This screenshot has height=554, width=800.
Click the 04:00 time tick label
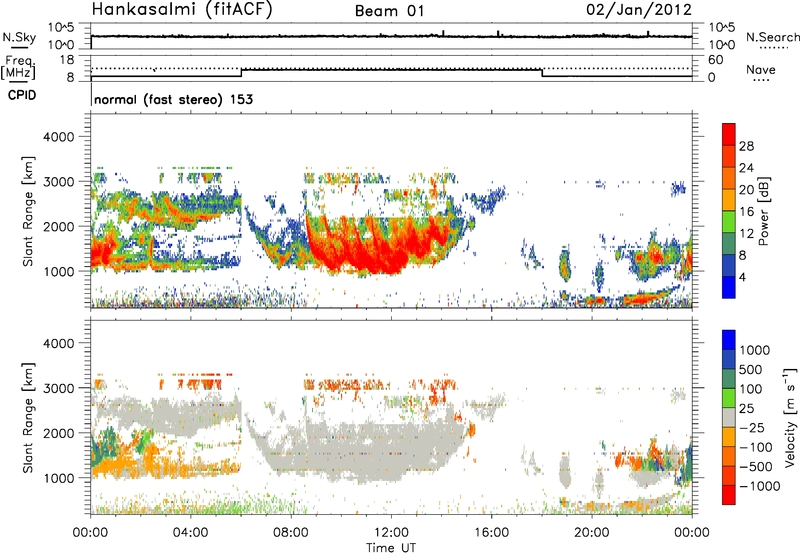tap(190, 533)
